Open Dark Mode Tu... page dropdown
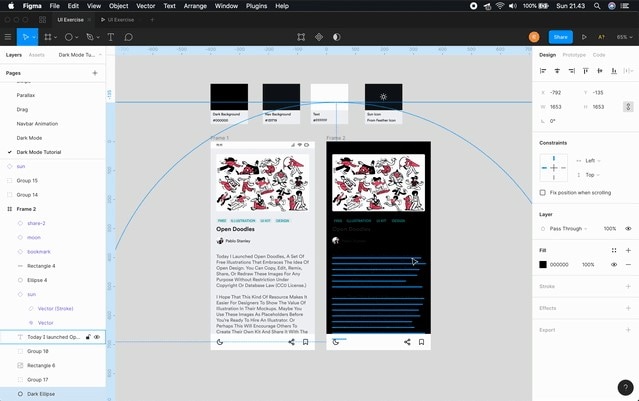The height and width of the screenshot is (401, 639). (x=80, y=55)
